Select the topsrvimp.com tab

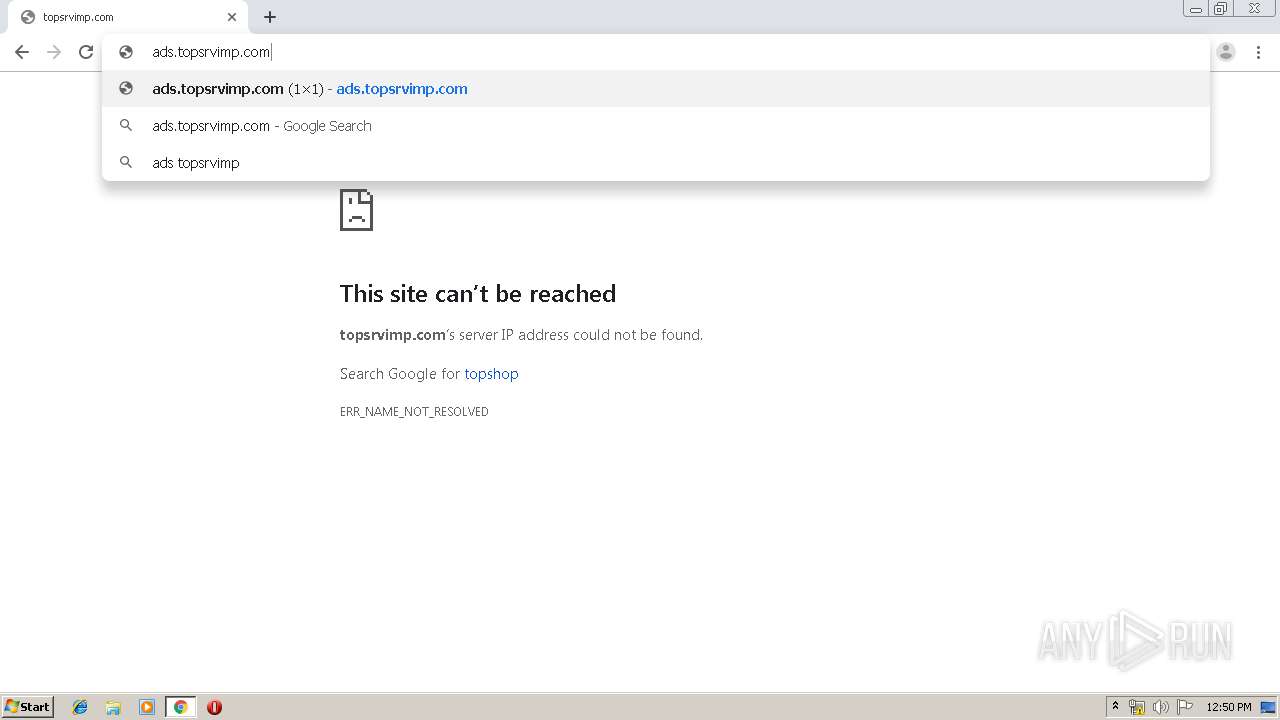click(x=128, y=17)
